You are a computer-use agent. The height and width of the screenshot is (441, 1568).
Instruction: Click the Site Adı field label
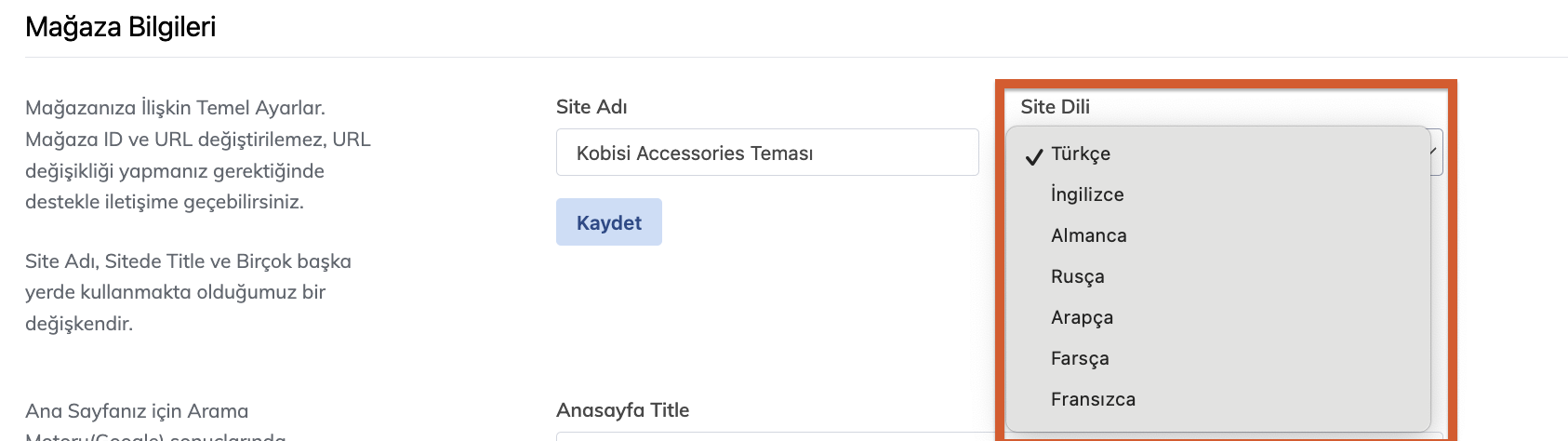click(591, 107)
